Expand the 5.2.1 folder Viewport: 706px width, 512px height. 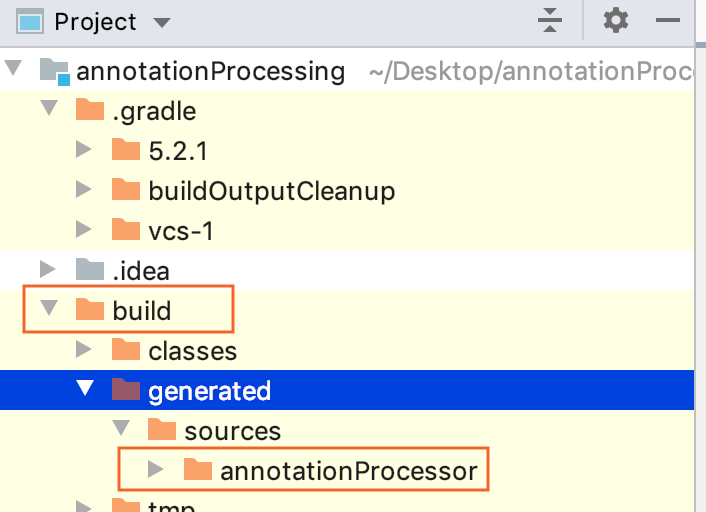[86, 150]
